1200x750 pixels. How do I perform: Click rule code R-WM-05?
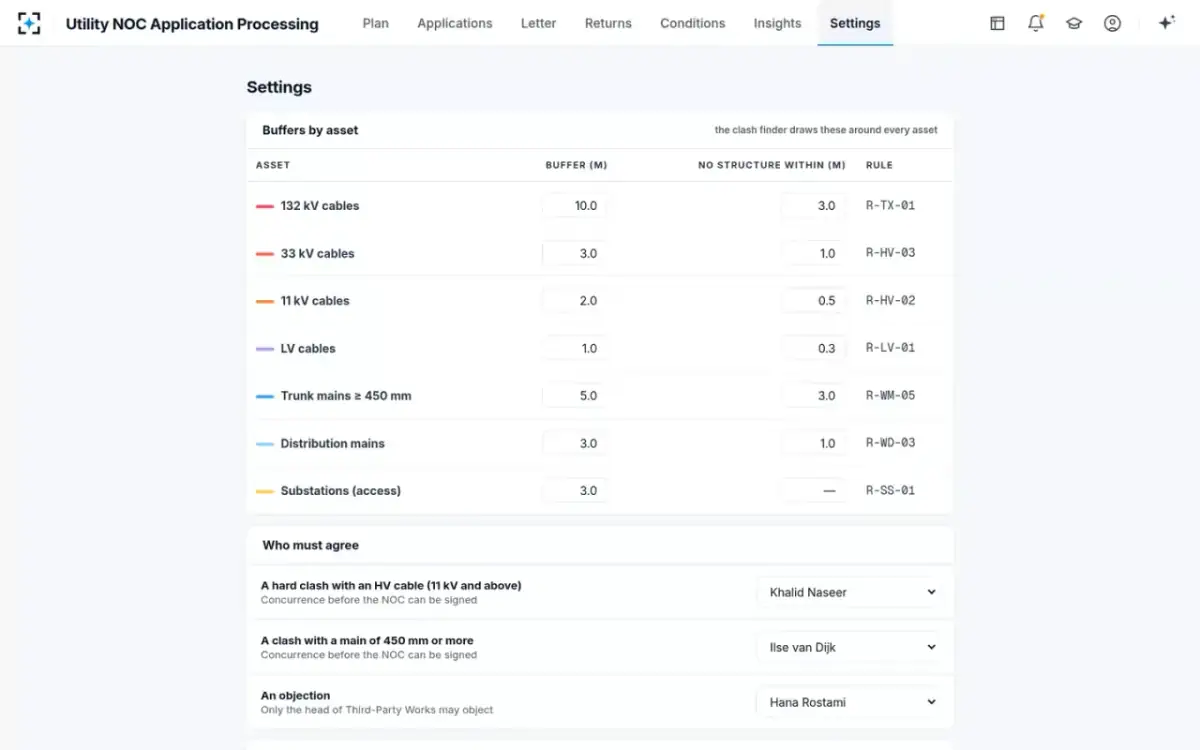coord(890,396)
